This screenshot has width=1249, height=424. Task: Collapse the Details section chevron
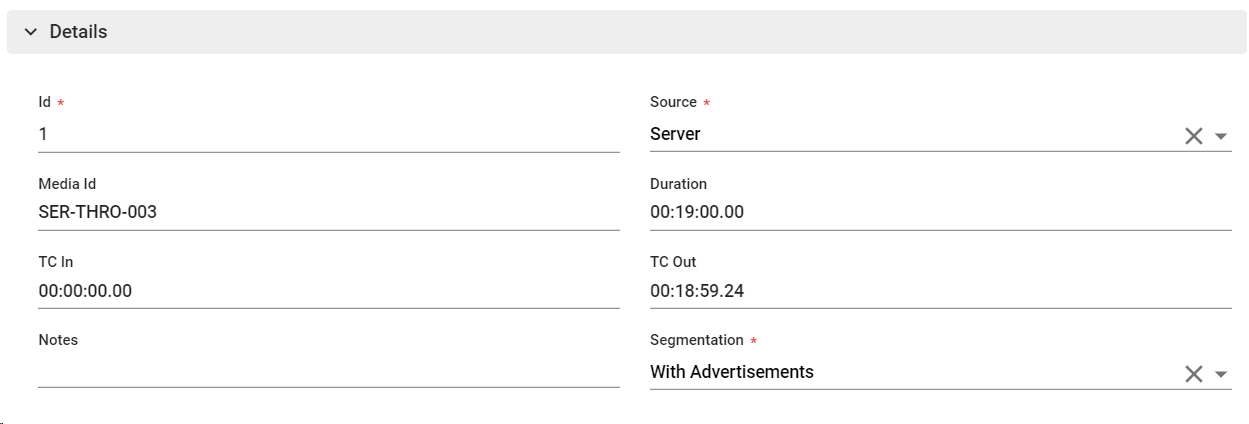pos(30,32)
